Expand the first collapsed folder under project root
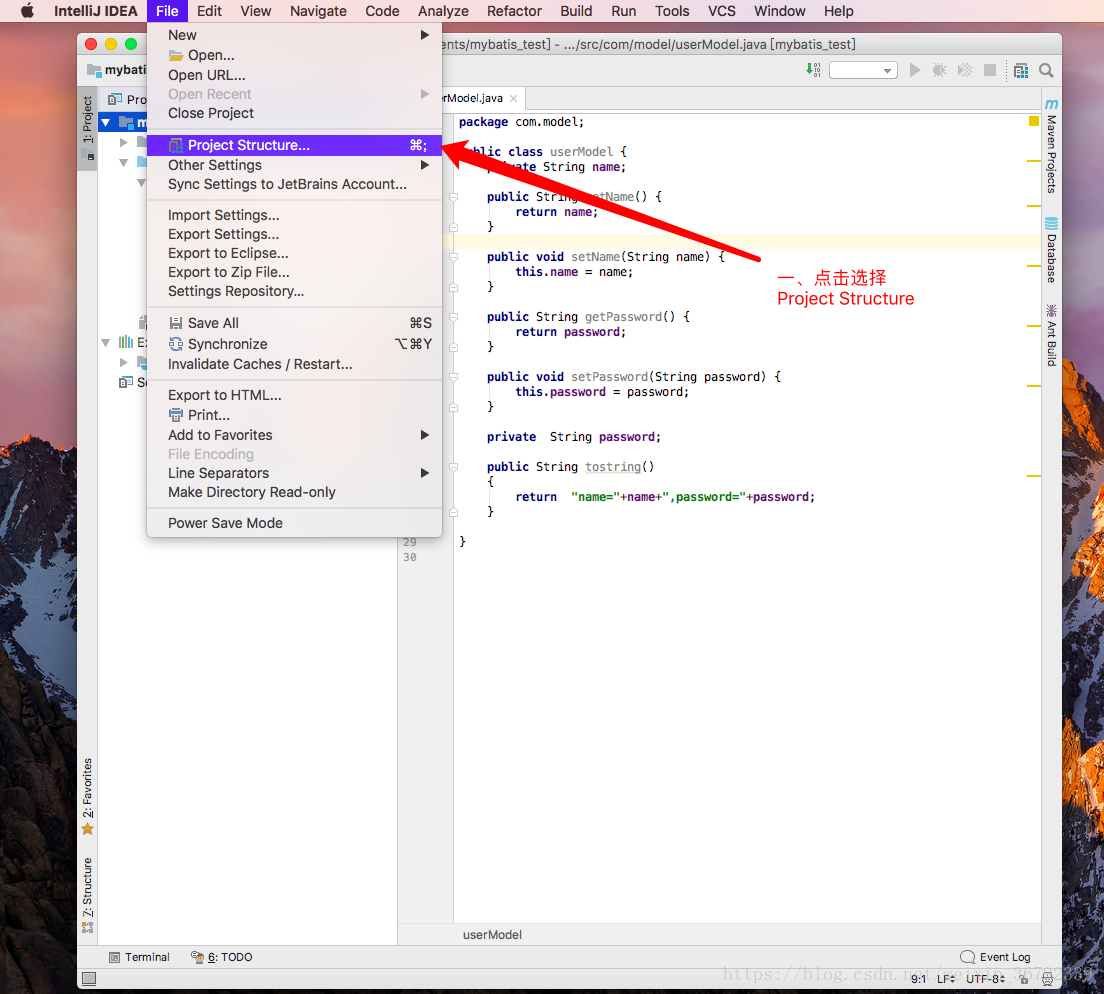Viewport: 1104px width, 994px height. tap(124, 142)
